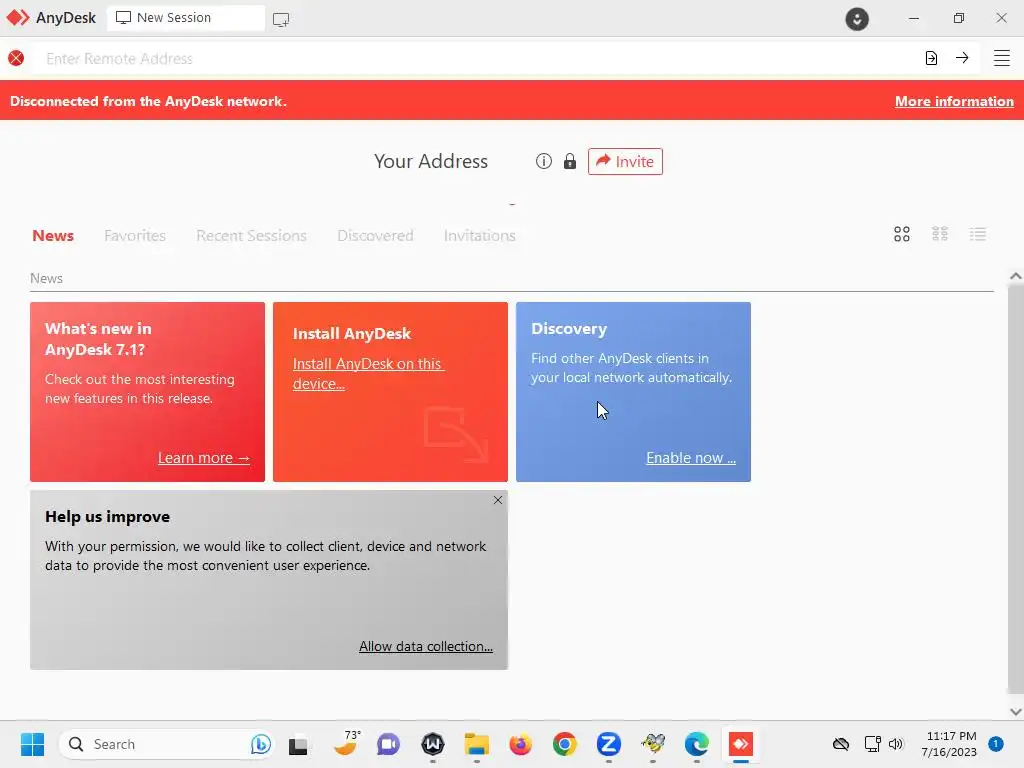Click the Invite button
The image size is (1024, 768).
[x=625, y=161]
